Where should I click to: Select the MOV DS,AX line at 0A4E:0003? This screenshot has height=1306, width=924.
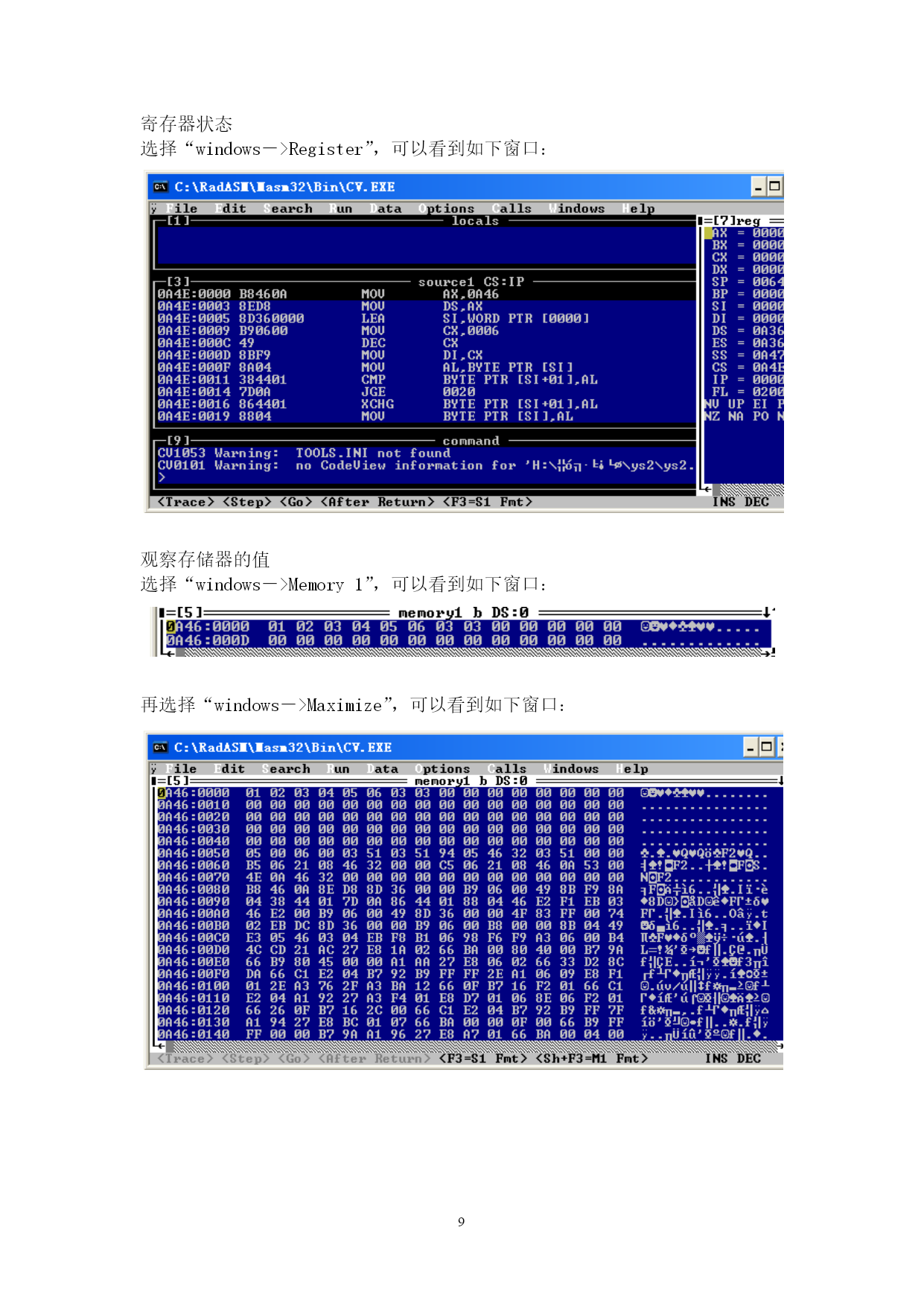tap(426, 306)
